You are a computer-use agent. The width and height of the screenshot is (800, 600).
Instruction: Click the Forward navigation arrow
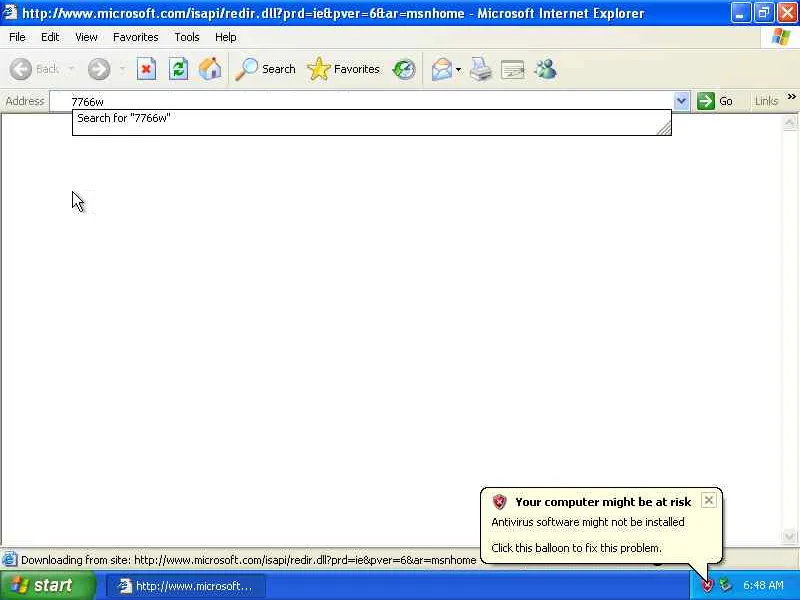98,69
